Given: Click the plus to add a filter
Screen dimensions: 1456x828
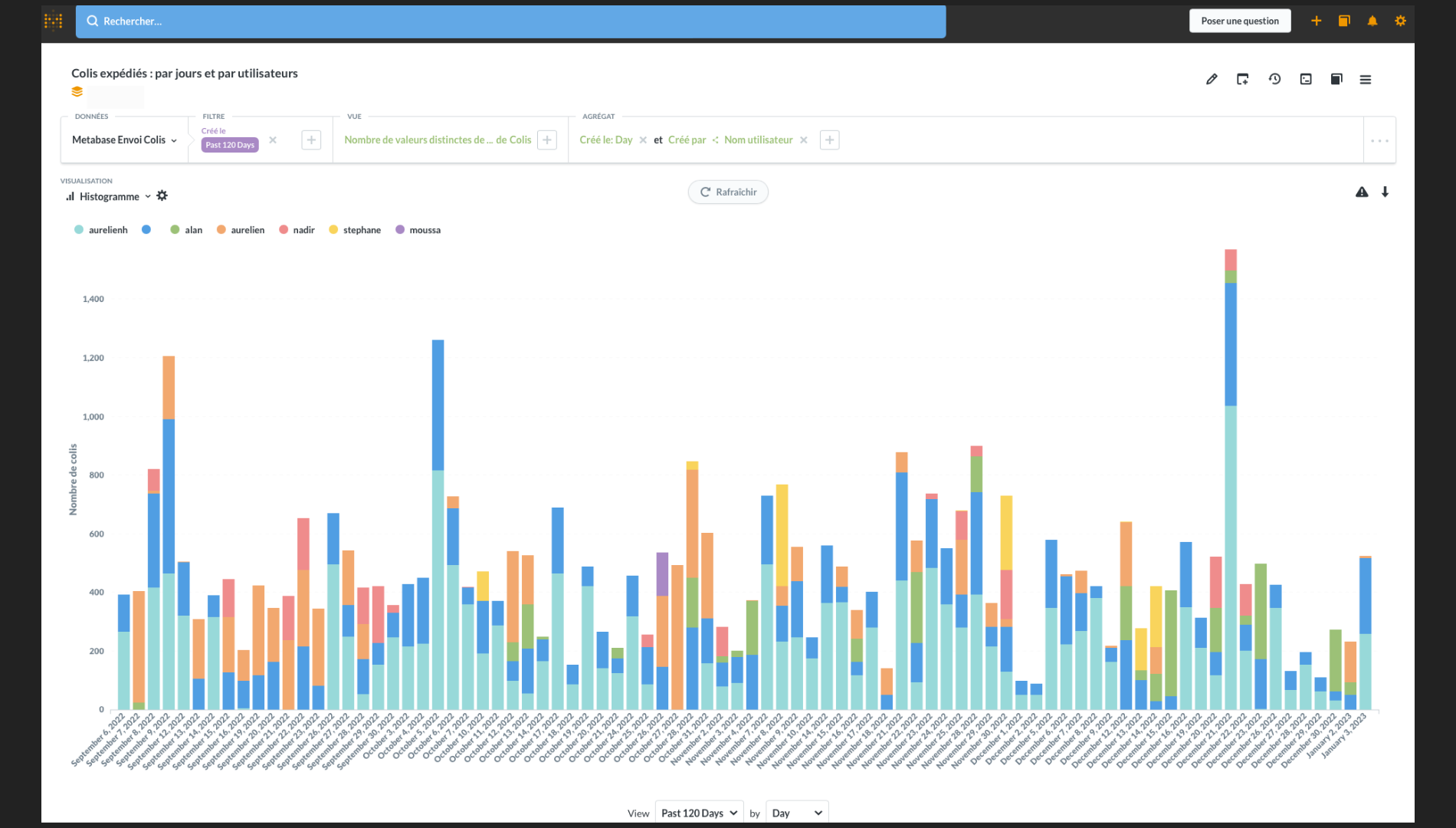Looking at the screenshot, I should tap(311, 140).
